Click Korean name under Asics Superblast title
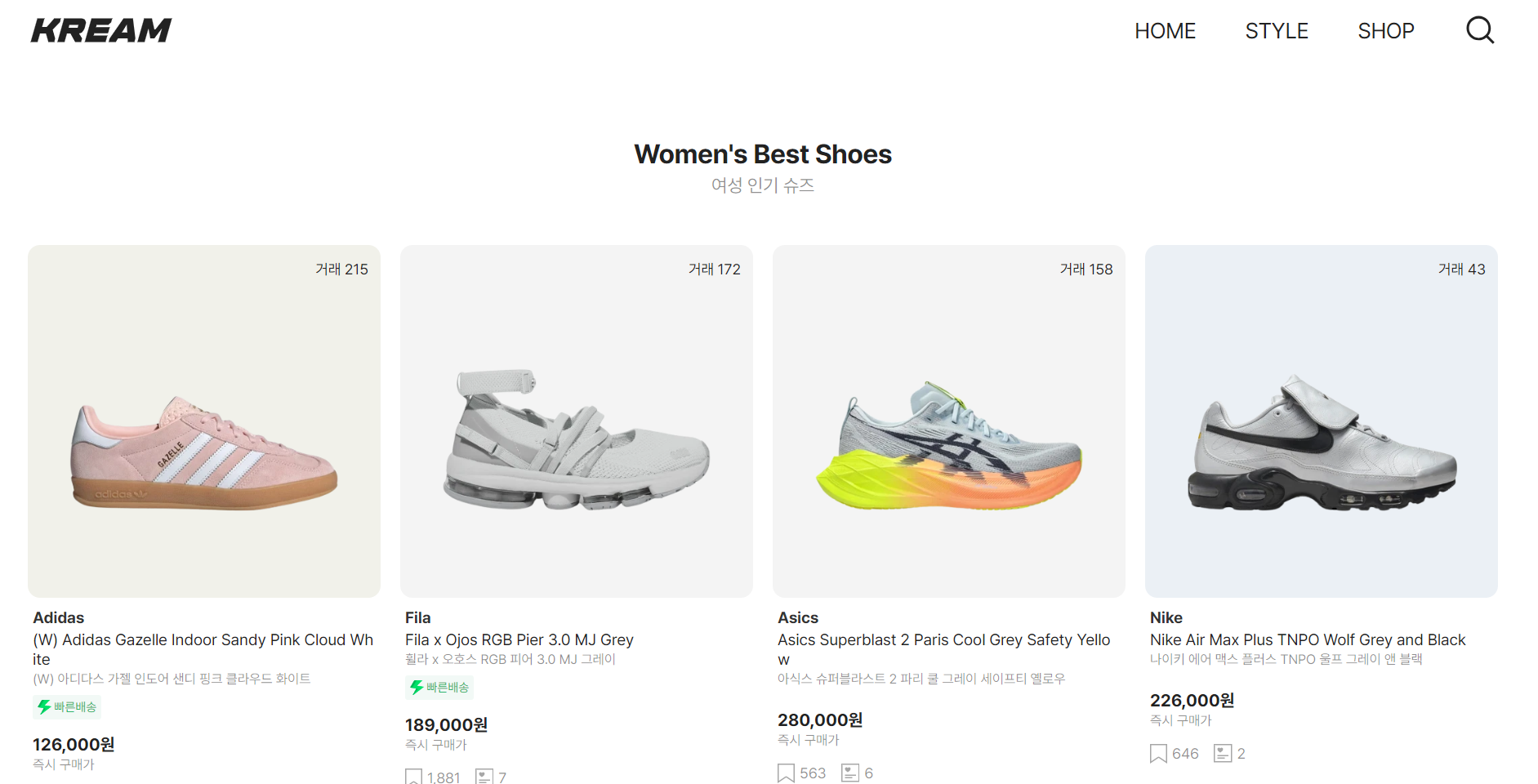The width and height of the screenshot is (1538, 784). coord(921,679)
